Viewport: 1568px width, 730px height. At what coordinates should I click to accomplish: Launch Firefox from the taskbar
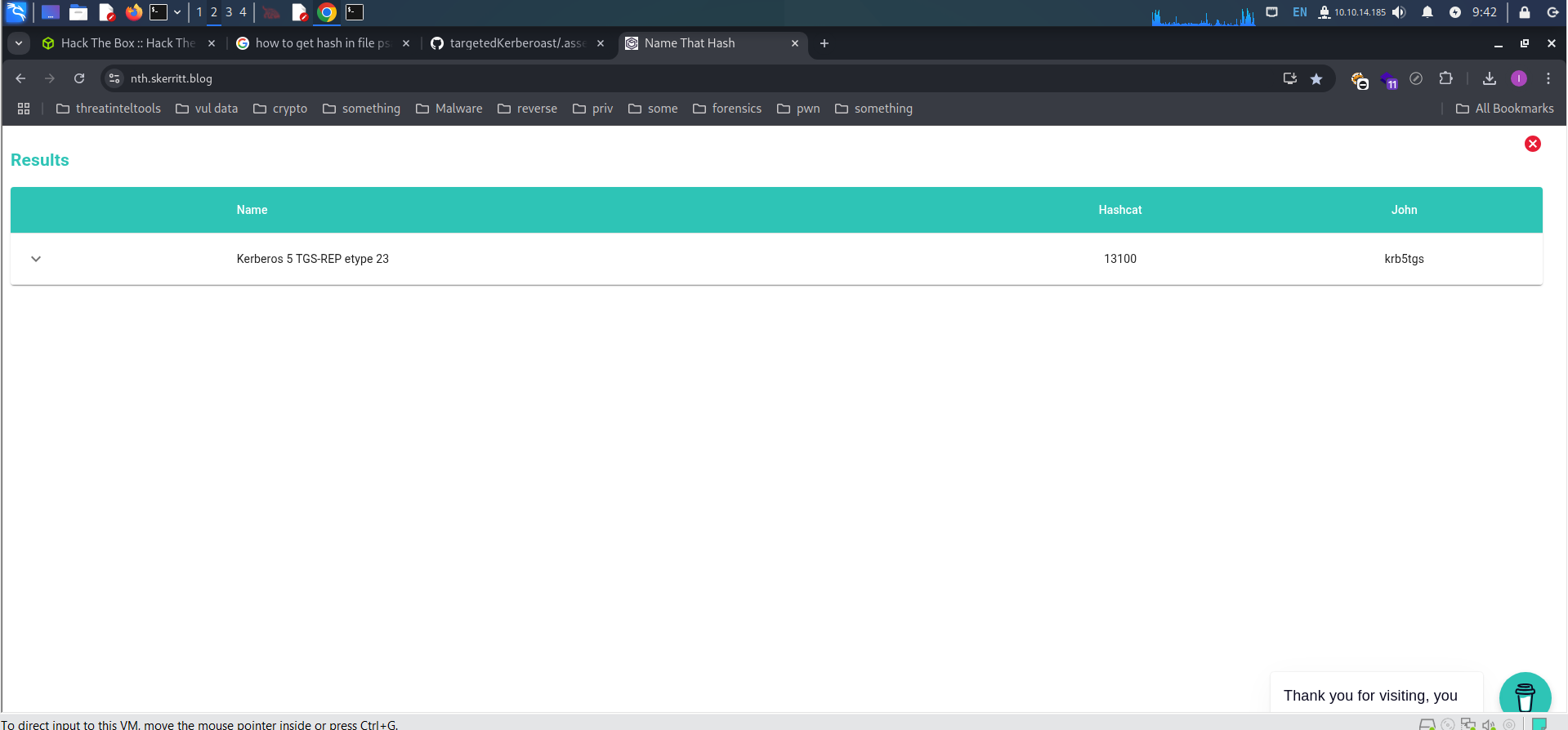[133, 12]
